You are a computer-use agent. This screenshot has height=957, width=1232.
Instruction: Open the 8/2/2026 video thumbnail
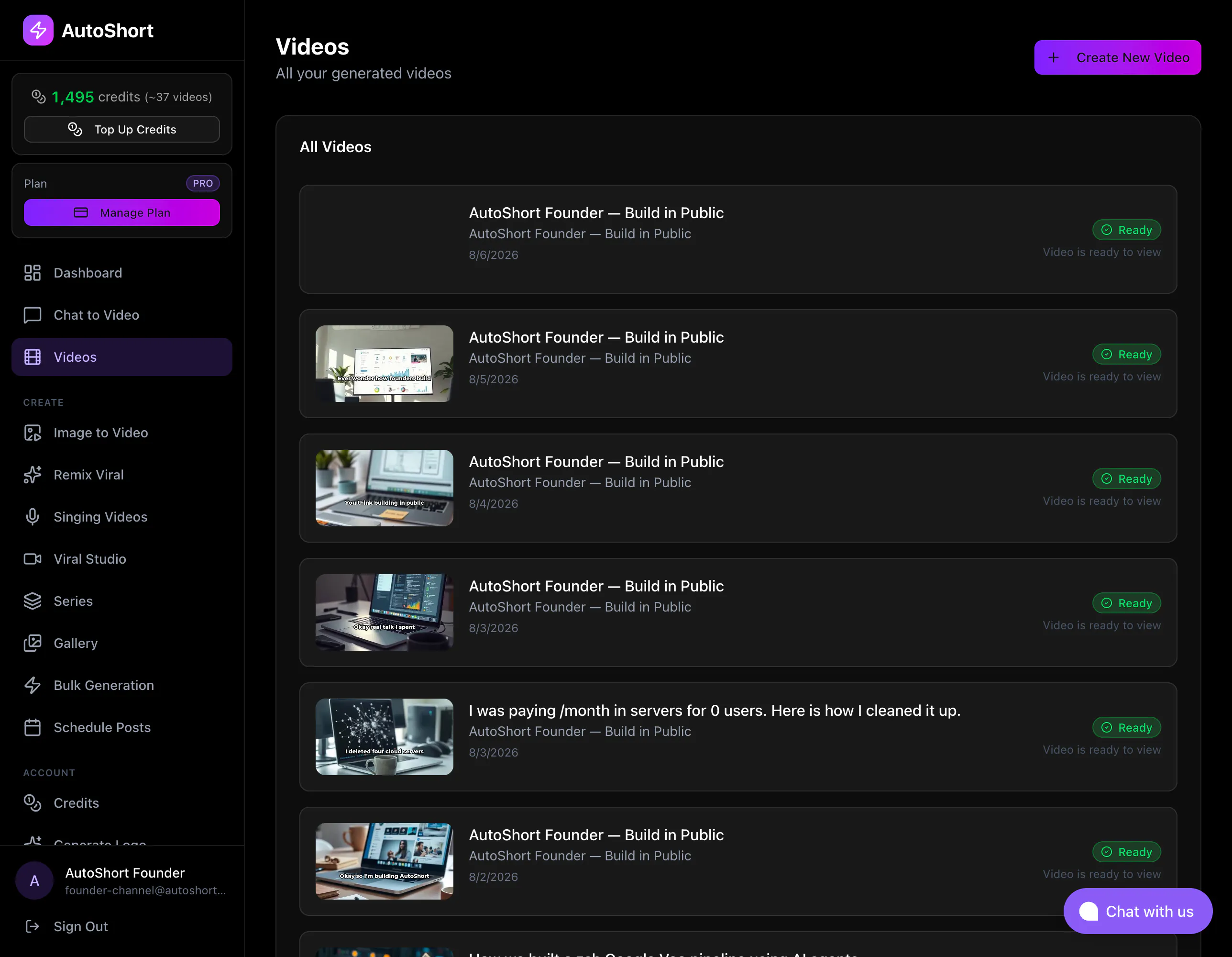(384, 861)
